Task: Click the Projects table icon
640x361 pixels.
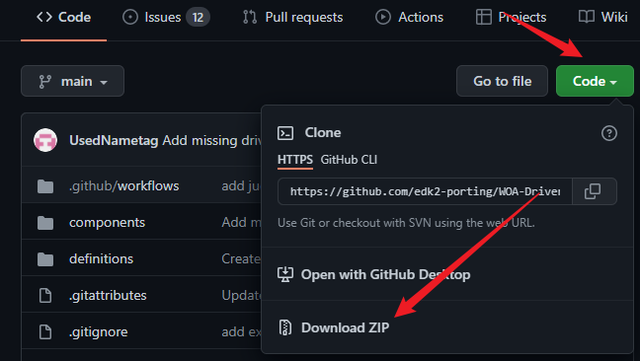Action: (484, 18)
